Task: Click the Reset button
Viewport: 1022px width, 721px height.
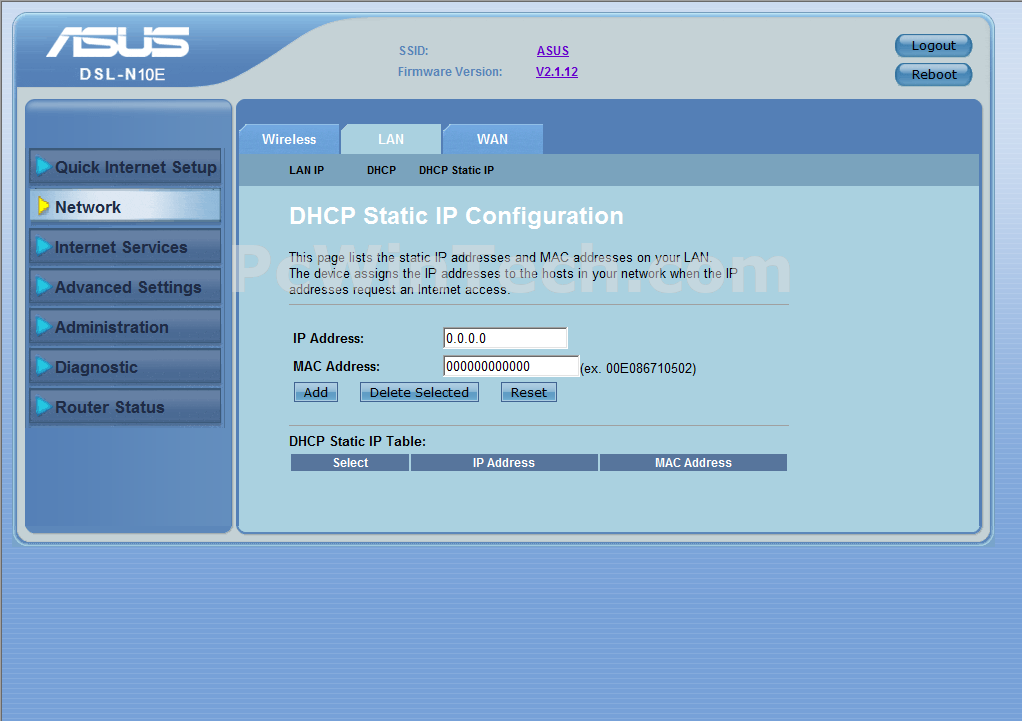Action: pyautogui.click(x=529, y=392)
